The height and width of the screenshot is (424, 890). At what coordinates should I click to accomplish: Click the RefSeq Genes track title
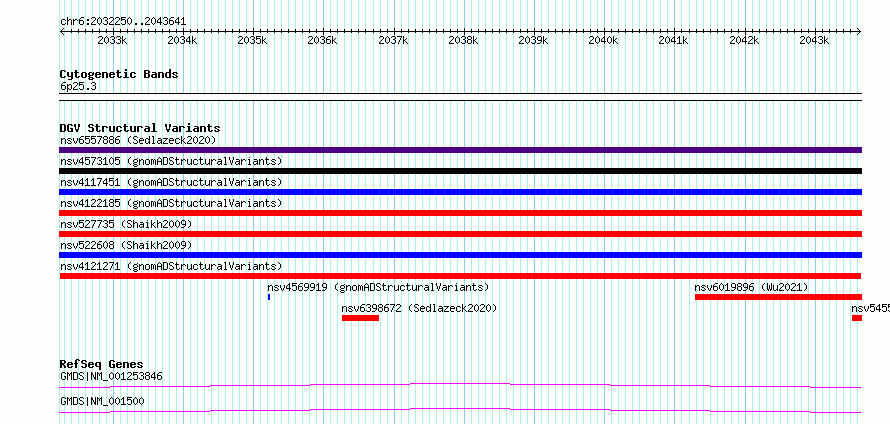click(x=101, y=364)
